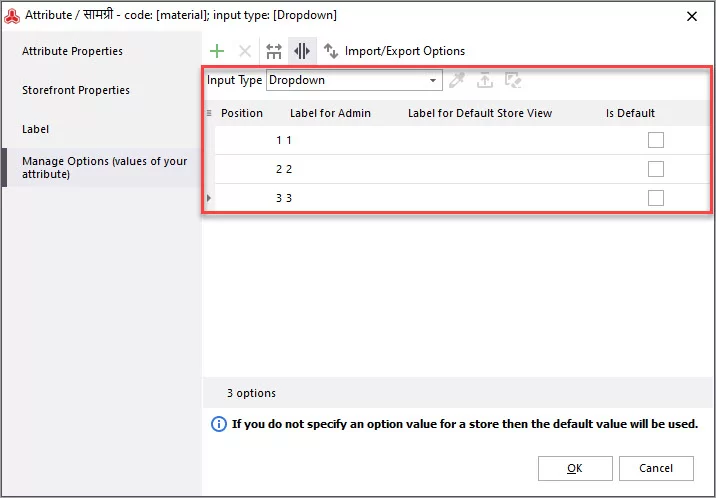This screenshot has height=498, width=716.
Task: Select the option row with position 2
Action: (x=461, y=169)
